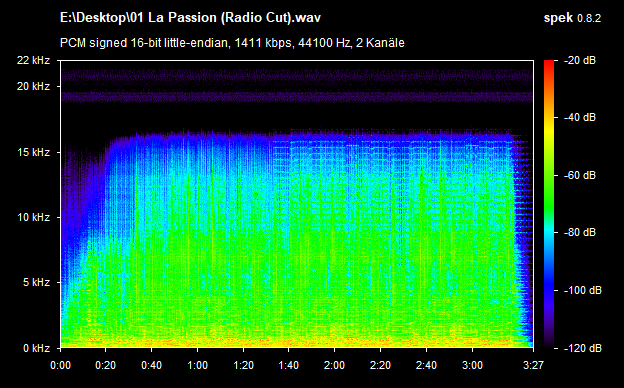Click the purple noise band near 20 kHz
The height and width of the screenshot is (388, 624).
click(x=297, y=97)
